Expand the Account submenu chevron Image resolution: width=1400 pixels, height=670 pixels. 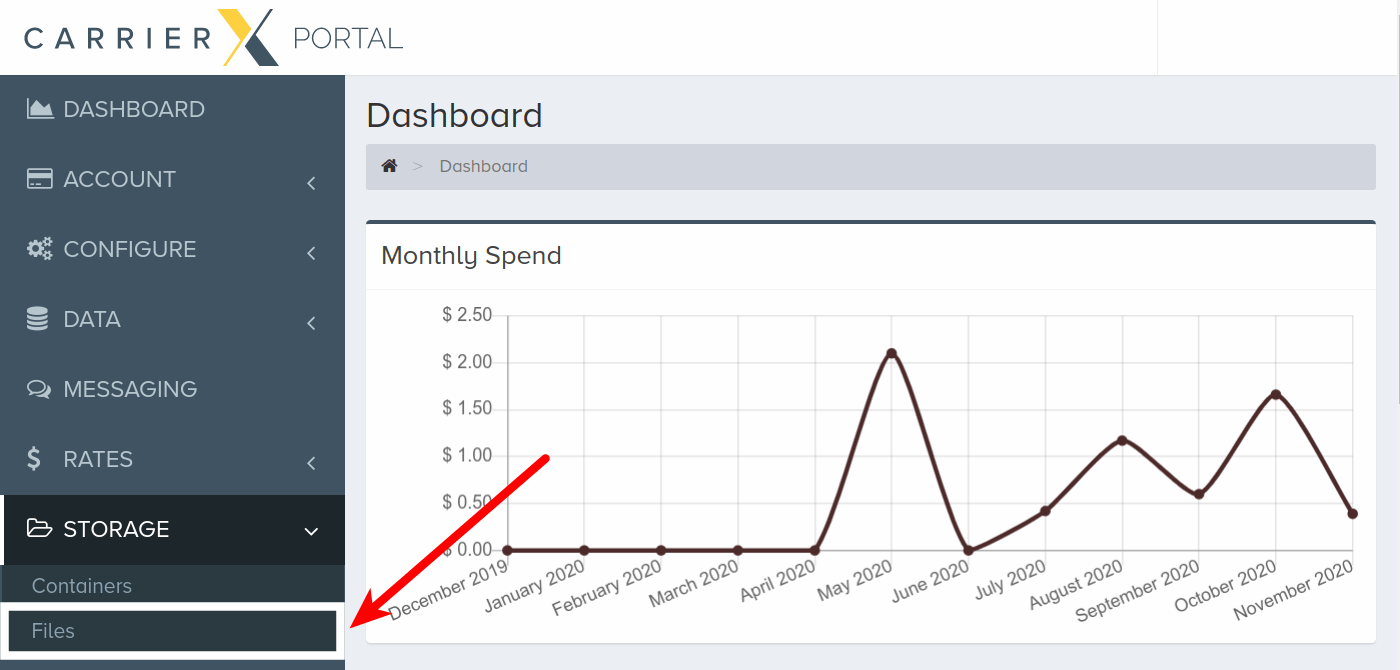tap(312, 183)
